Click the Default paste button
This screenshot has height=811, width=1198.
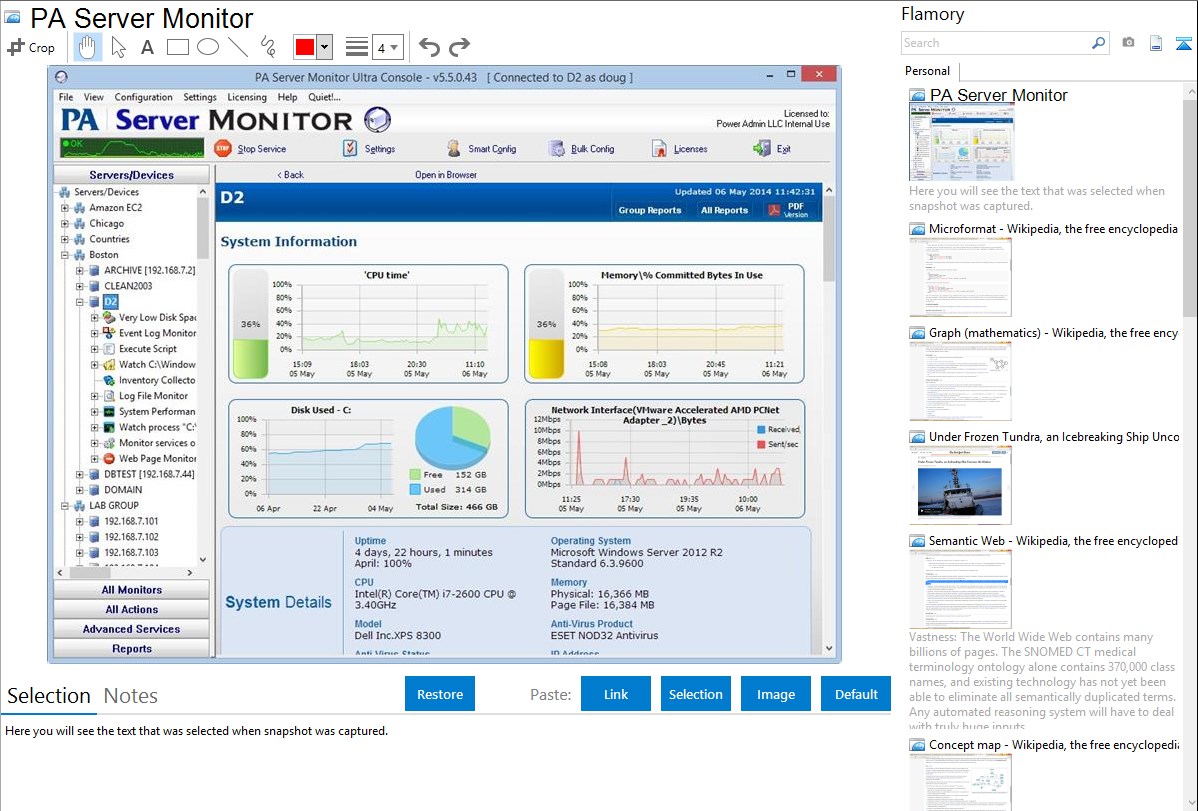[856, 694]
